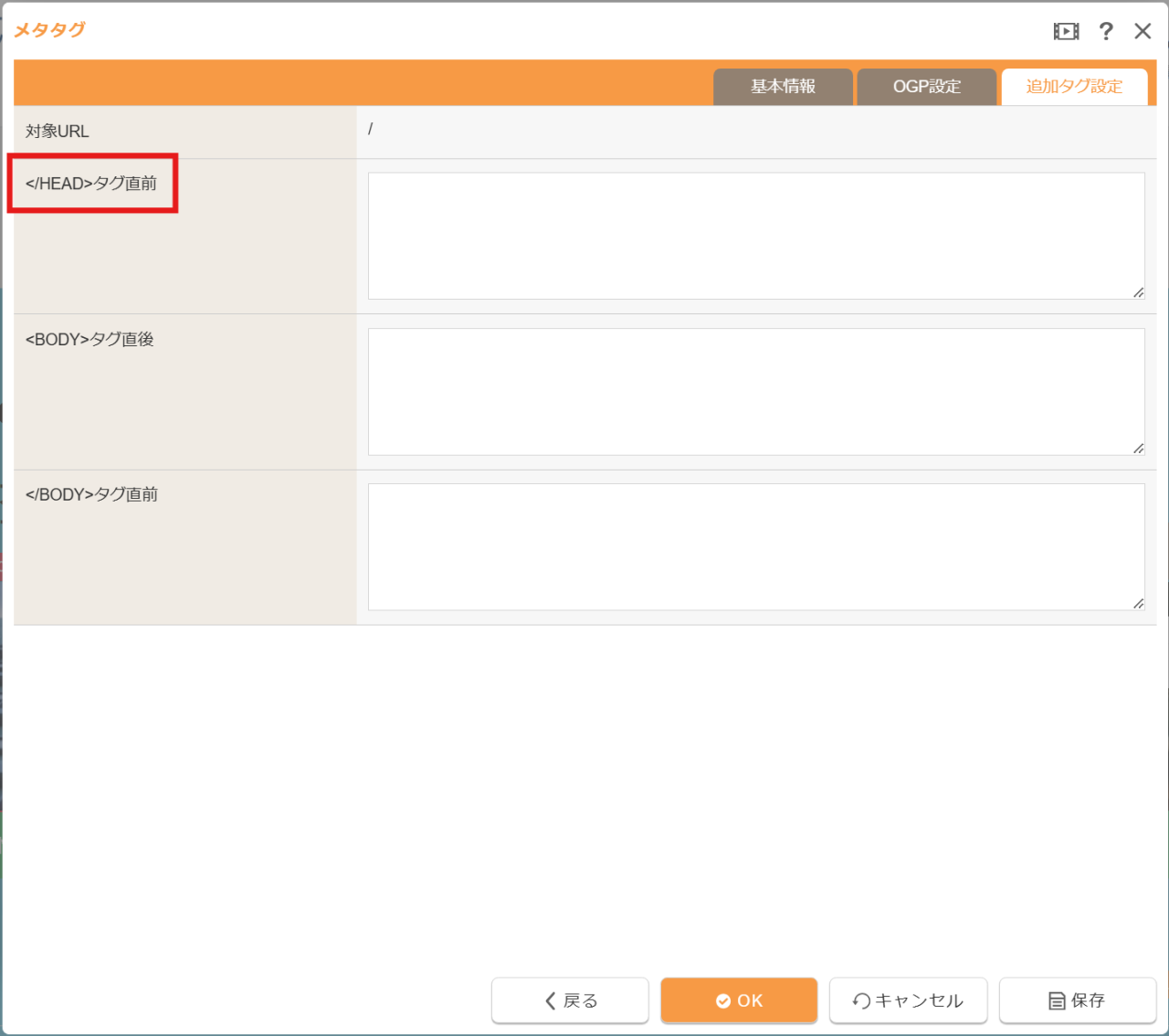Save changes with the 保存 button

[1078, 1000]
